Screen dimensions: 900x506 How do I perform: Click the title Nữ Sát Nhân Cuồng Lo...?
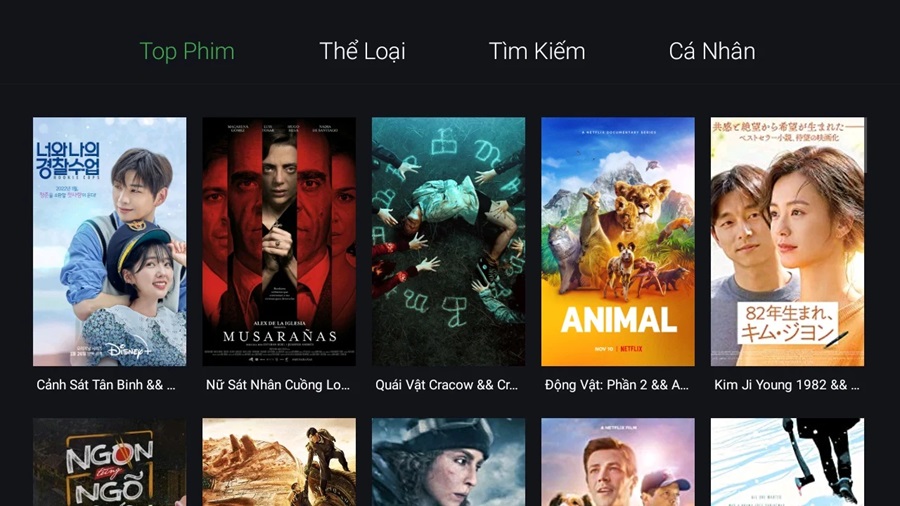pyautogui.click(x=278, y=385)
